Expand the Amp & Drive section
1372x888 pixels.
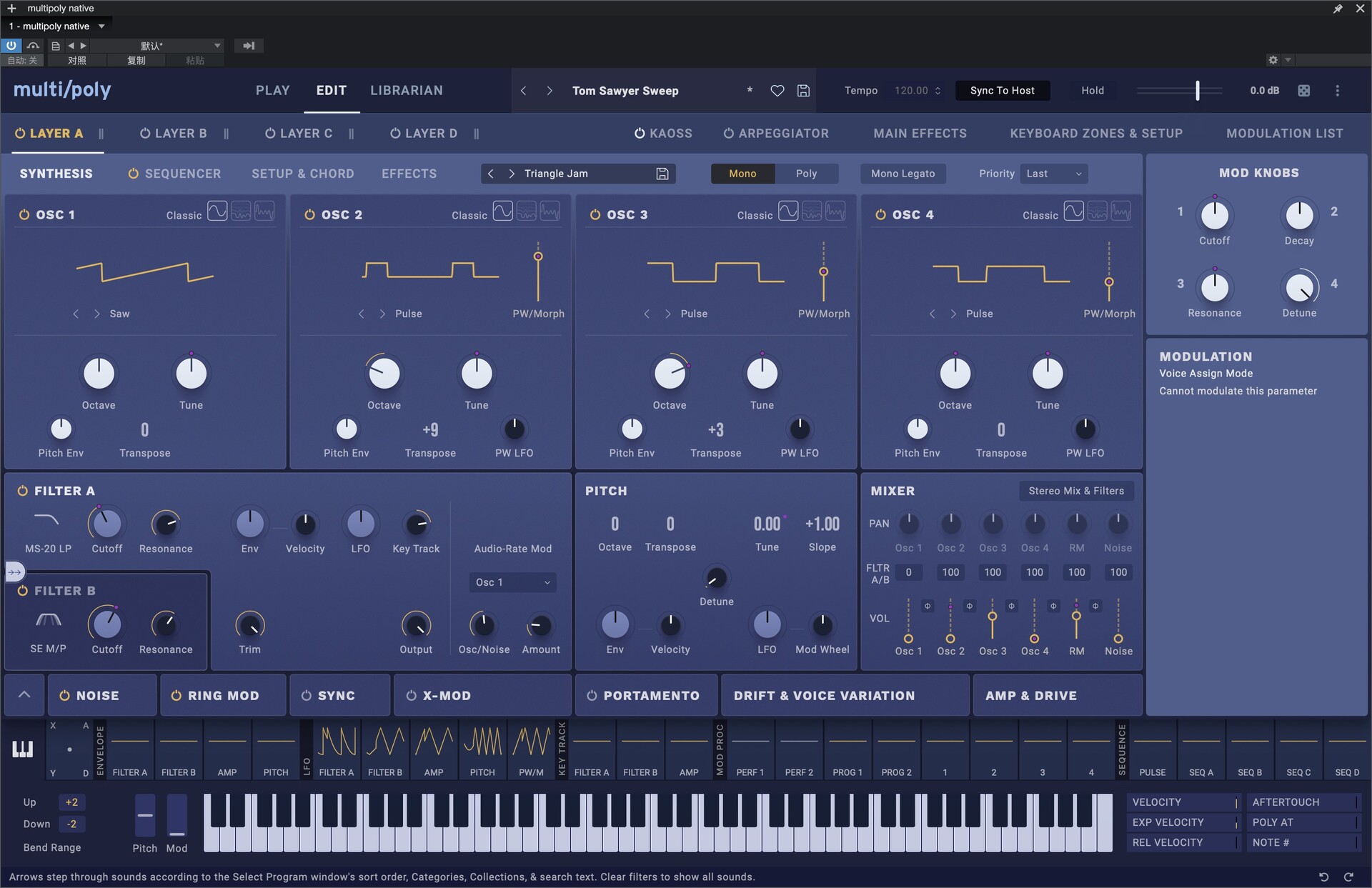click(x=1058, y=695)
